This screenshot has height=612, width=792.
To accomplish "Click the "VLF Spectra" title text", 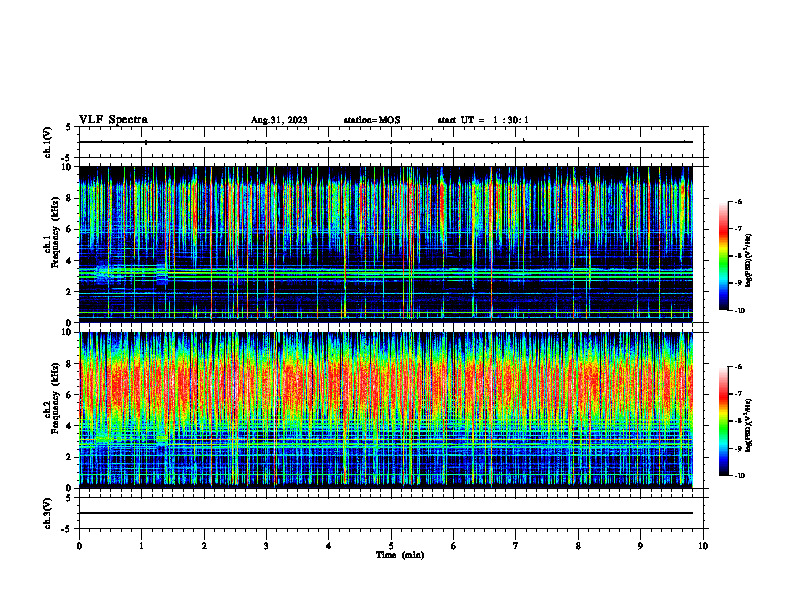I will point(113,120).
